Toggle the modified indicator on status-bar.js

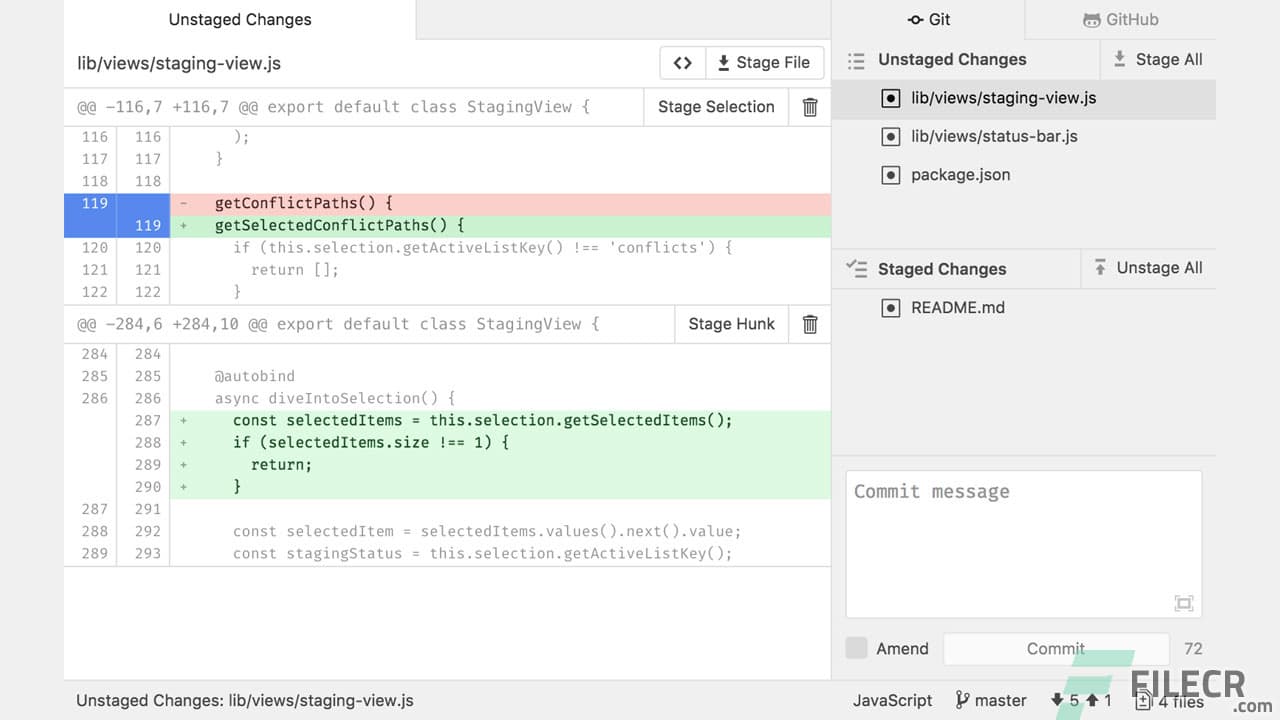coord(891,136)
